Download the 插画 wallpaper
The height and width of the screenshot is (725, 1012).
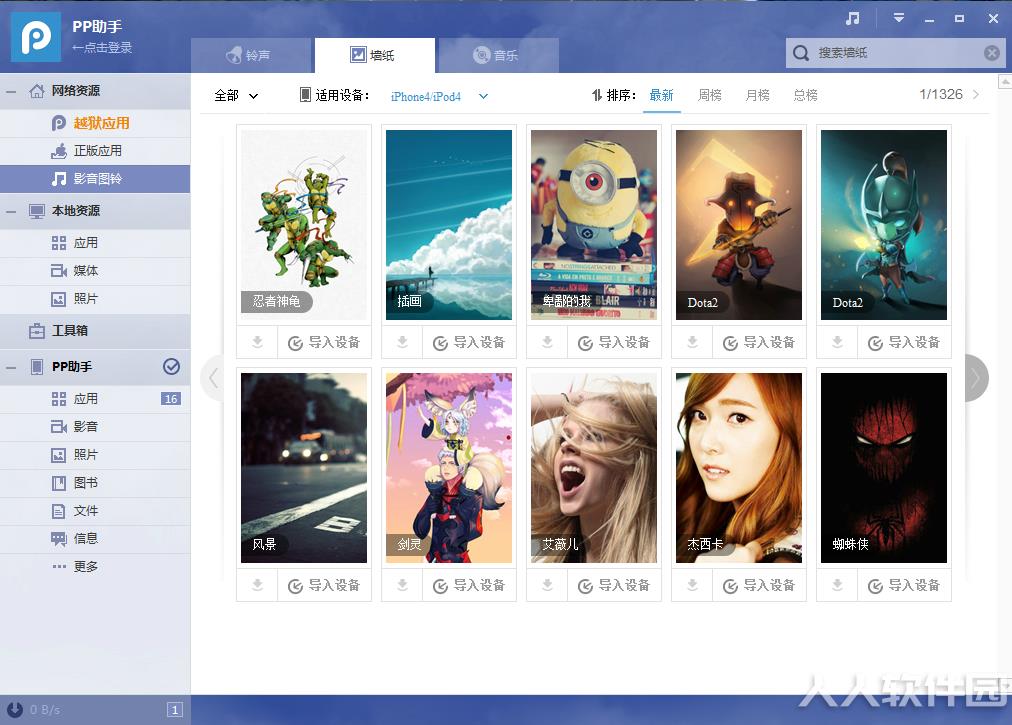click(402, 342)
